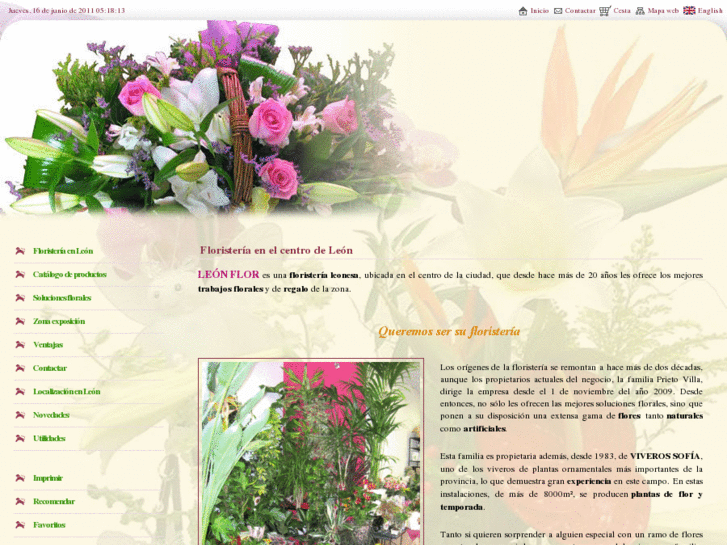Click the LEÓN FLOR brand name text
Screen dimensions: 727x545
(228, 274)
